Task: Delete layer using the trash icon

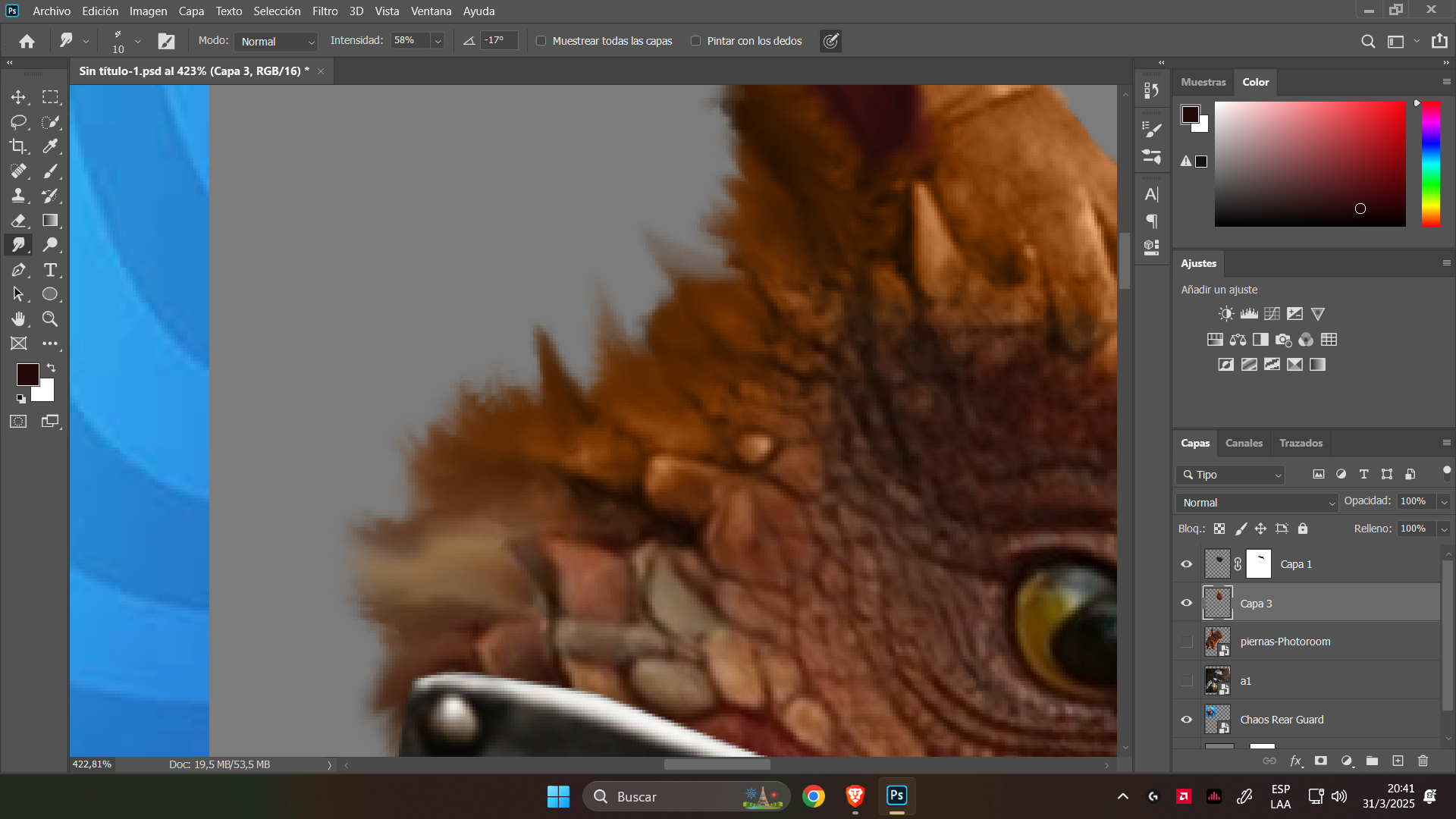Action: [1423, 761]
